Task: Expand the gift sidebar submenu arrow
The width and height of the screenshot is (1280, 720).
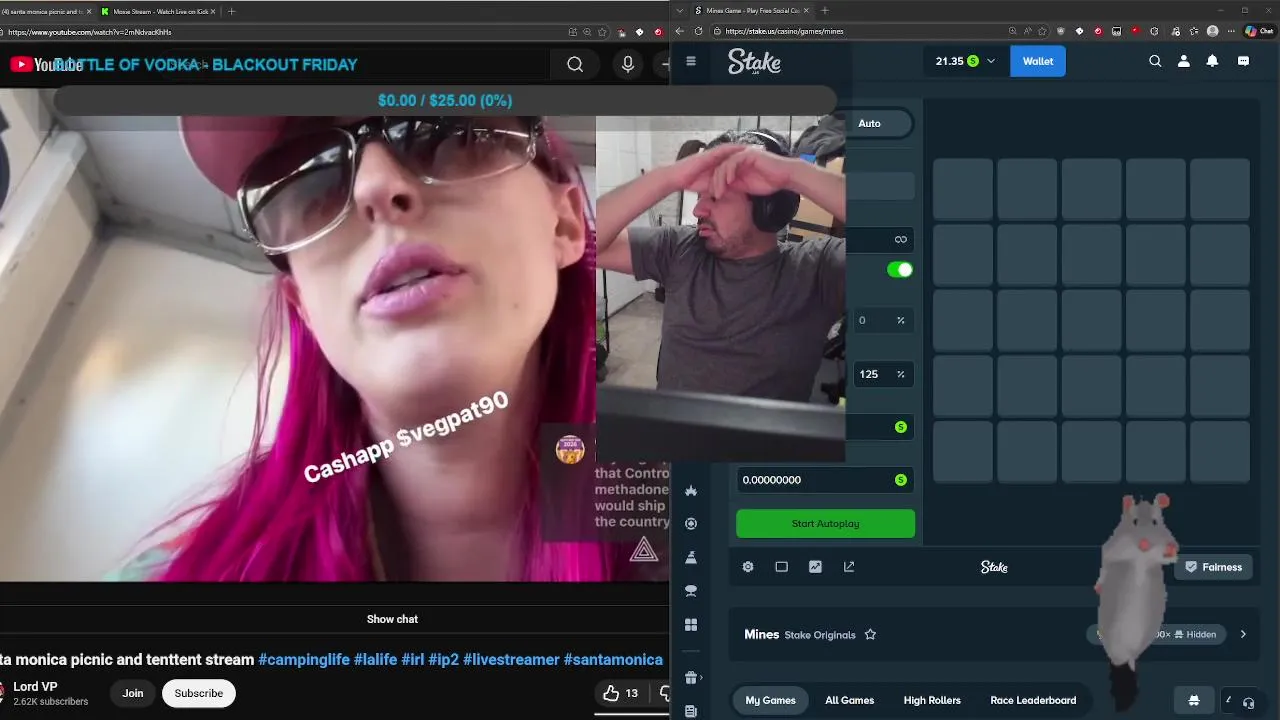Action: tap(701, 678)
